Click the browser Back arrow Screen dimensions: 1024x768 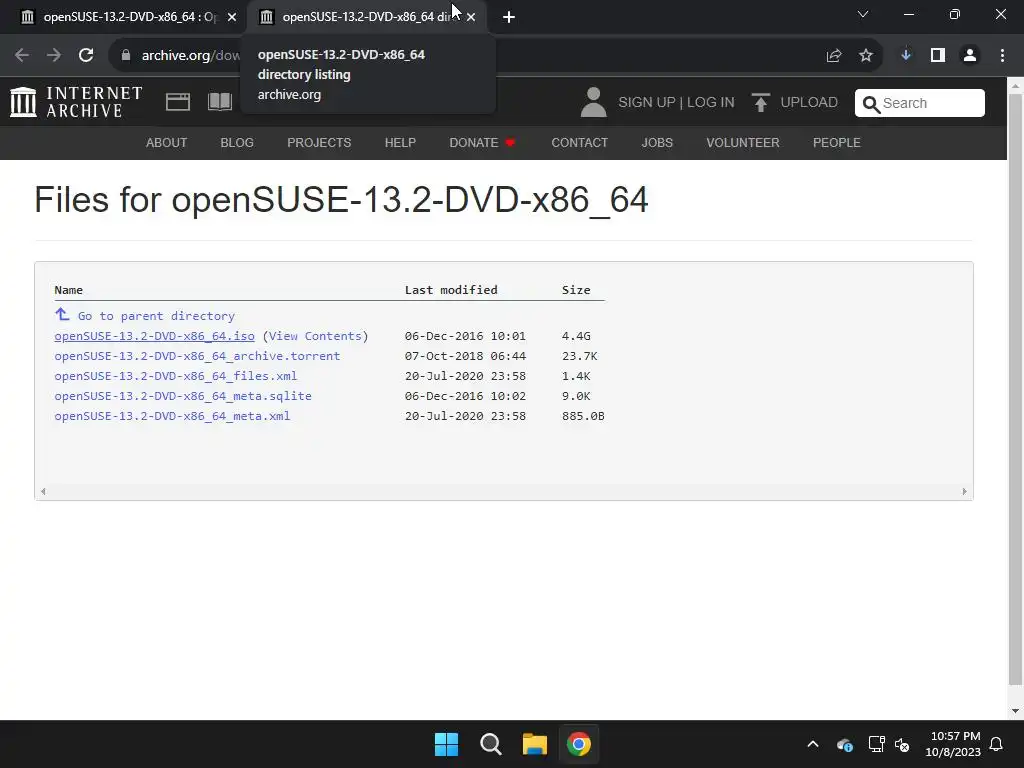click(x=22, y=56)
